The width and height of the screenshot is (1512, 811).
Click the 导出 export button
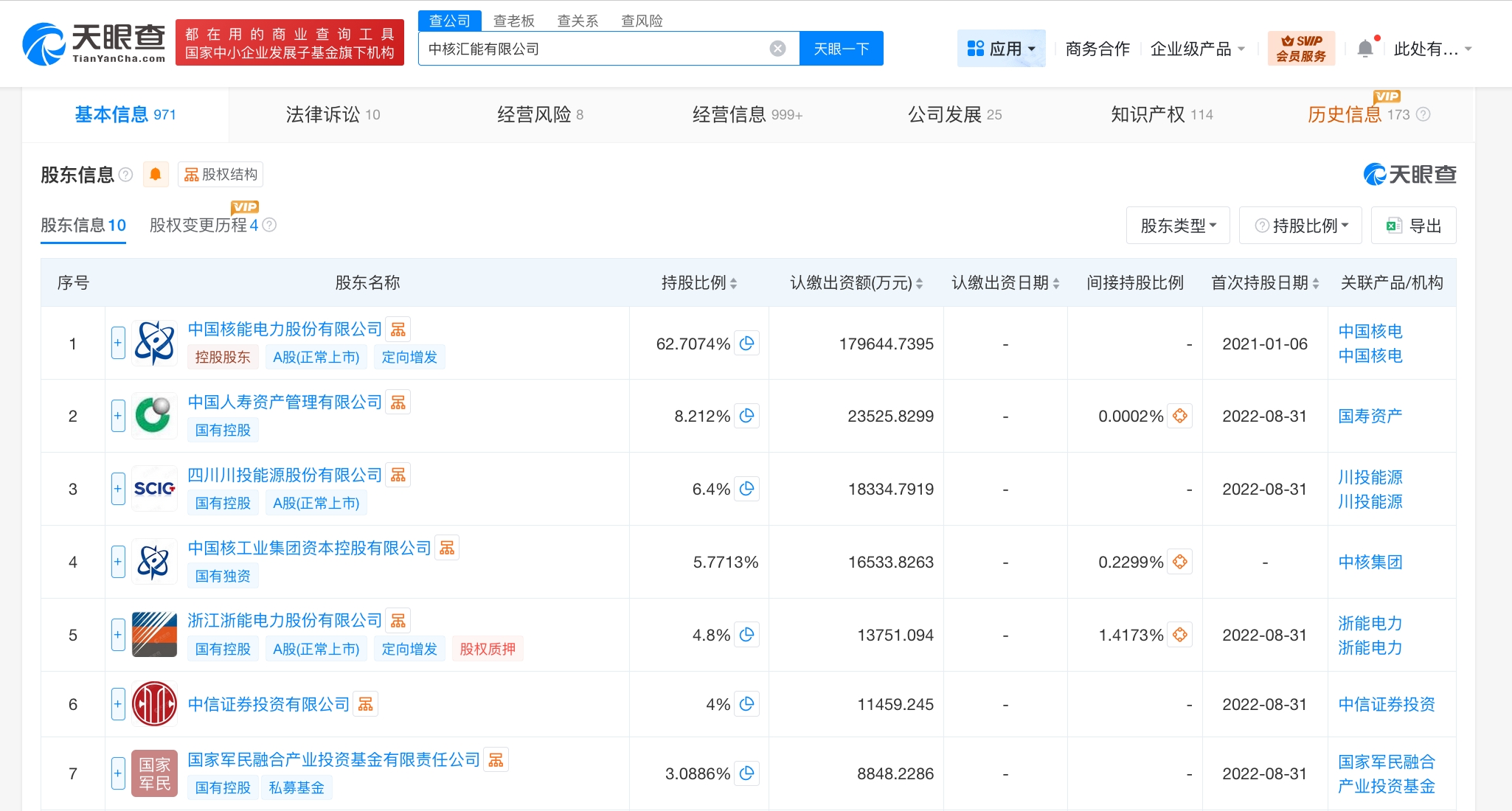1413,226
